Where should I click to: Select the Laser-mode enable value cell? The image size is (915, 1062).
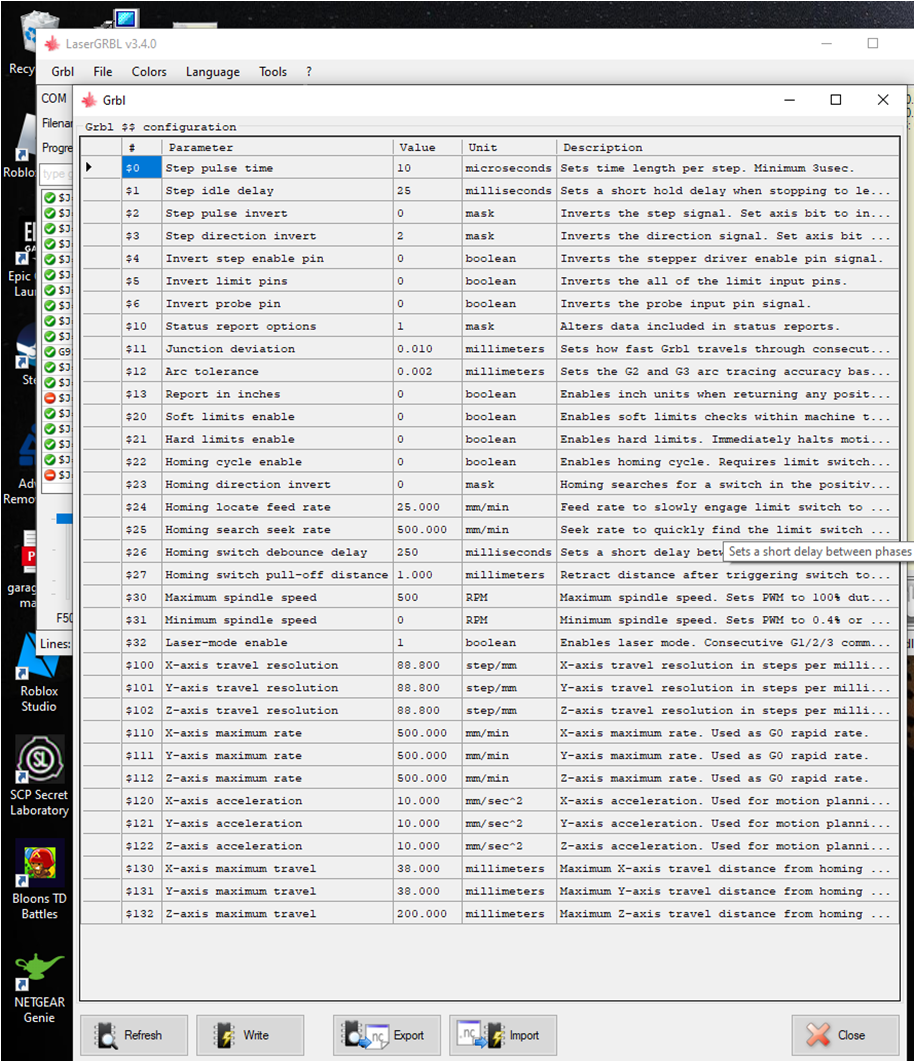click(x=426, y=643)
